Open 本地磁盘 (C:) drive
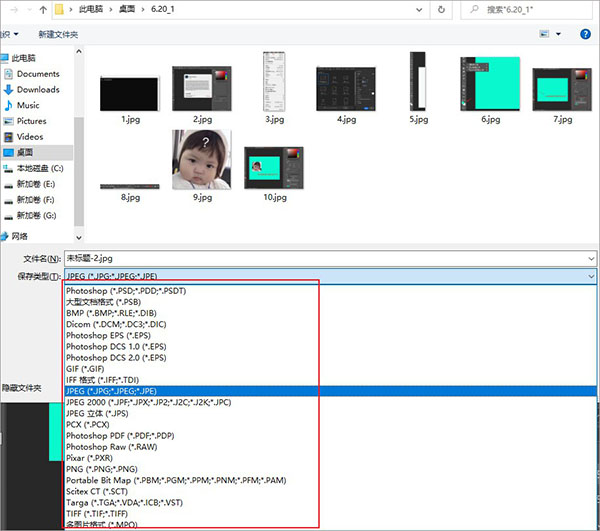 coord(39,168)
